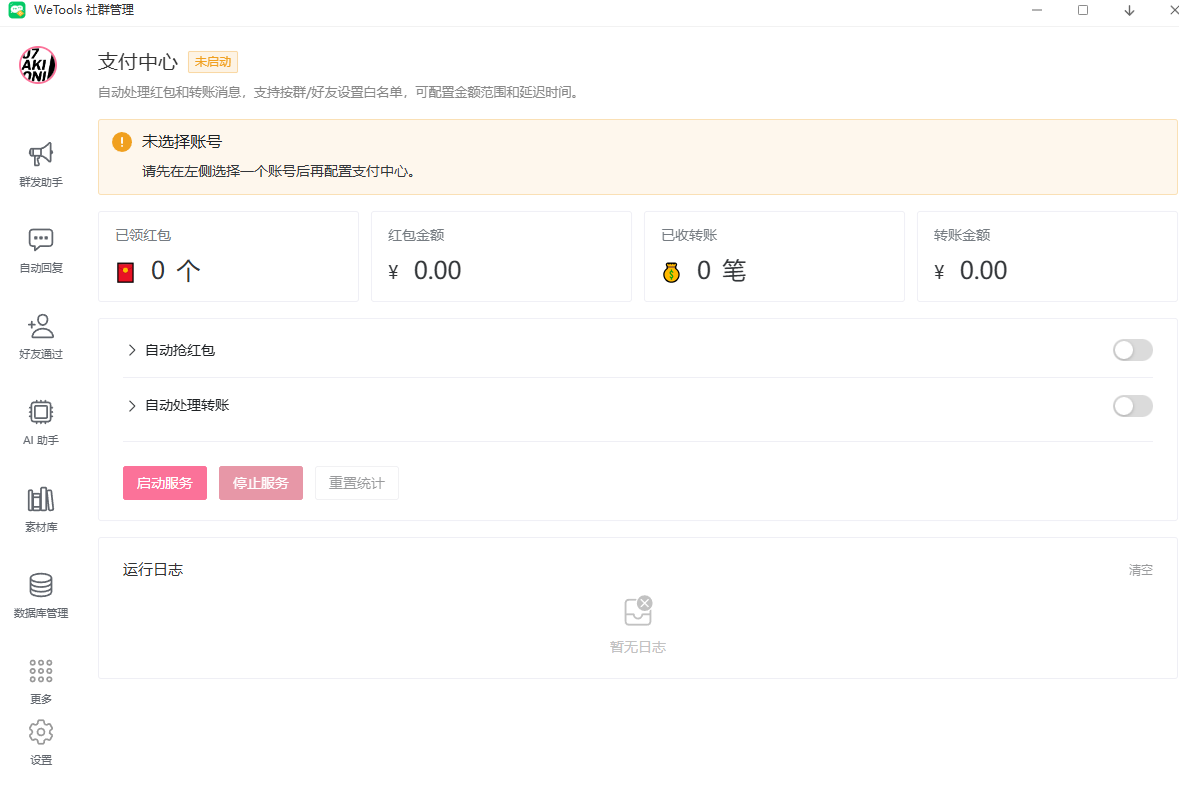Enable the 自动抢红包 toggle switch
The width and height of the screenshot is (1179, 786).
coord(1132,350)
